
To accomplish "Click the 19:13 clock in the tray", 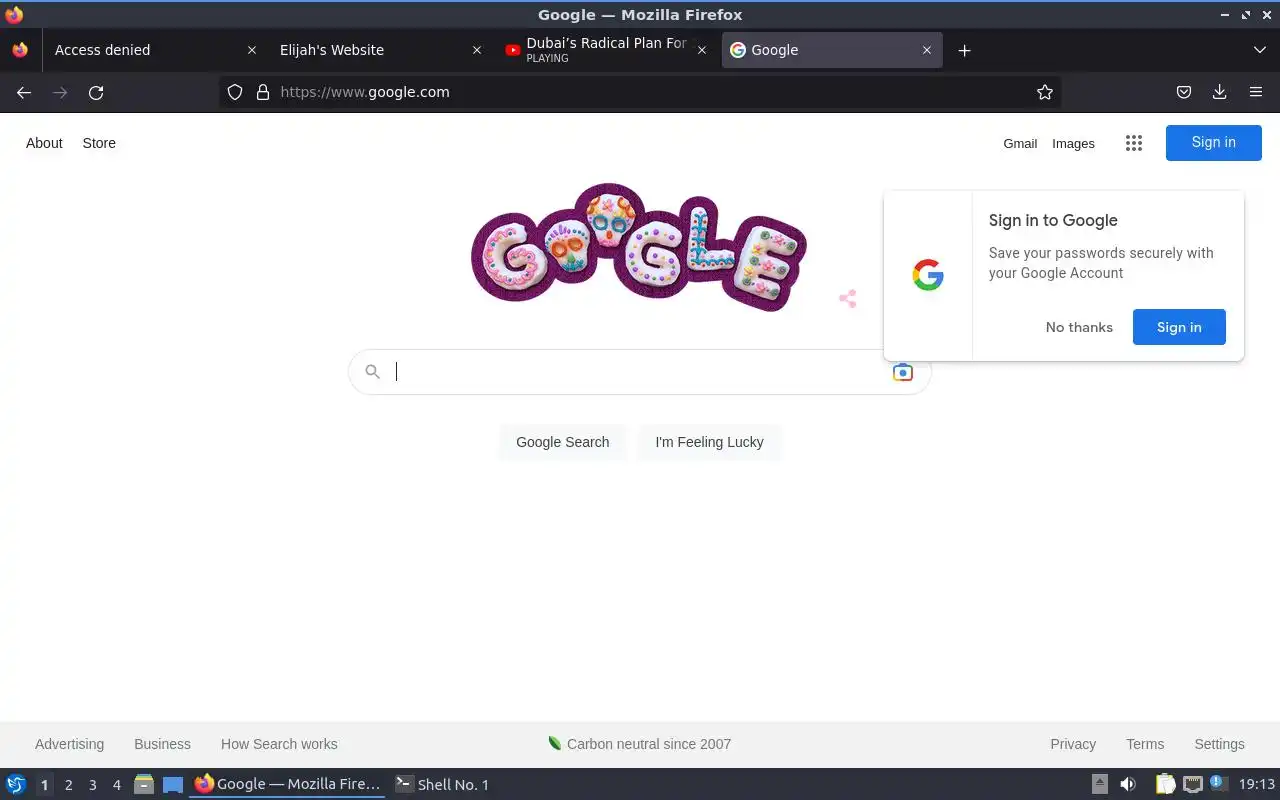I will pyautogui.click(x=1257, y=784).
